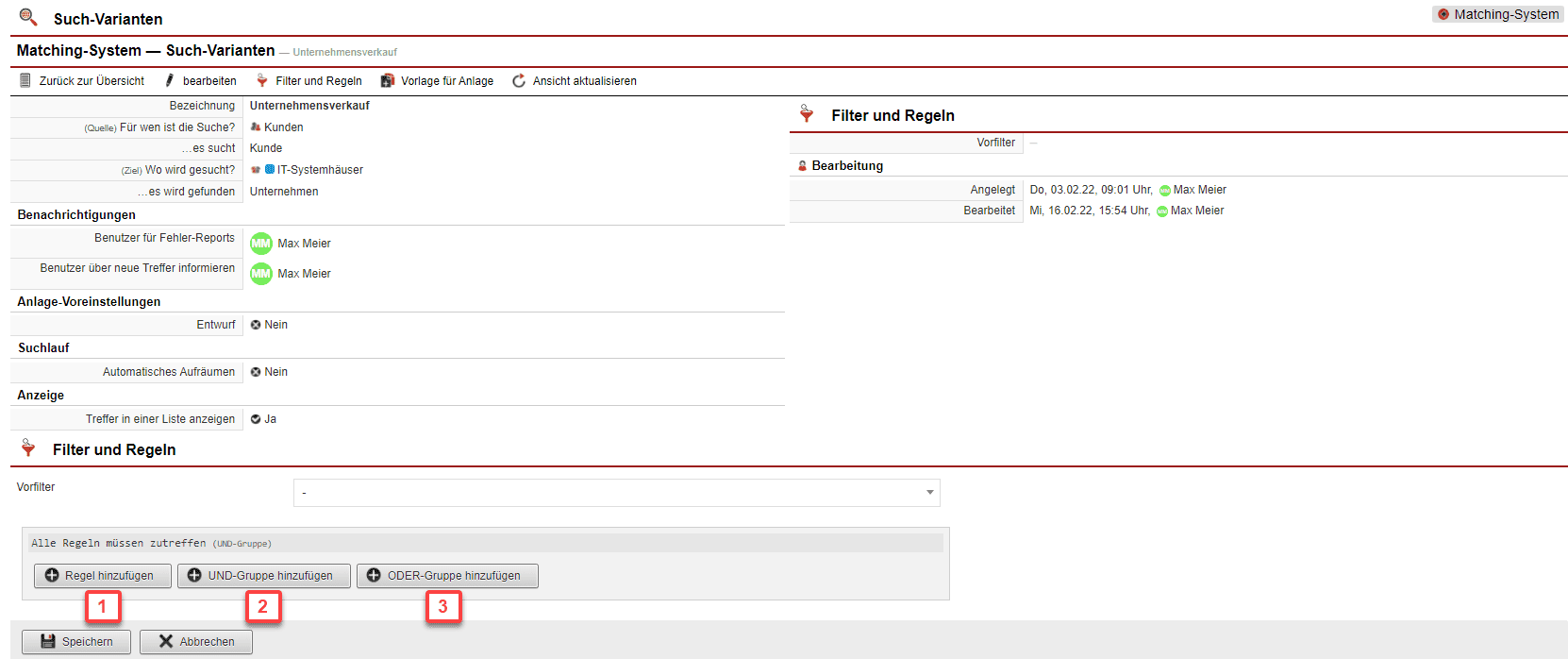Click Max Meier avatar for Fehler-Reports
Image resolution: width=1568 pixels, height=659 pixels.
click(x=261, y=244)
